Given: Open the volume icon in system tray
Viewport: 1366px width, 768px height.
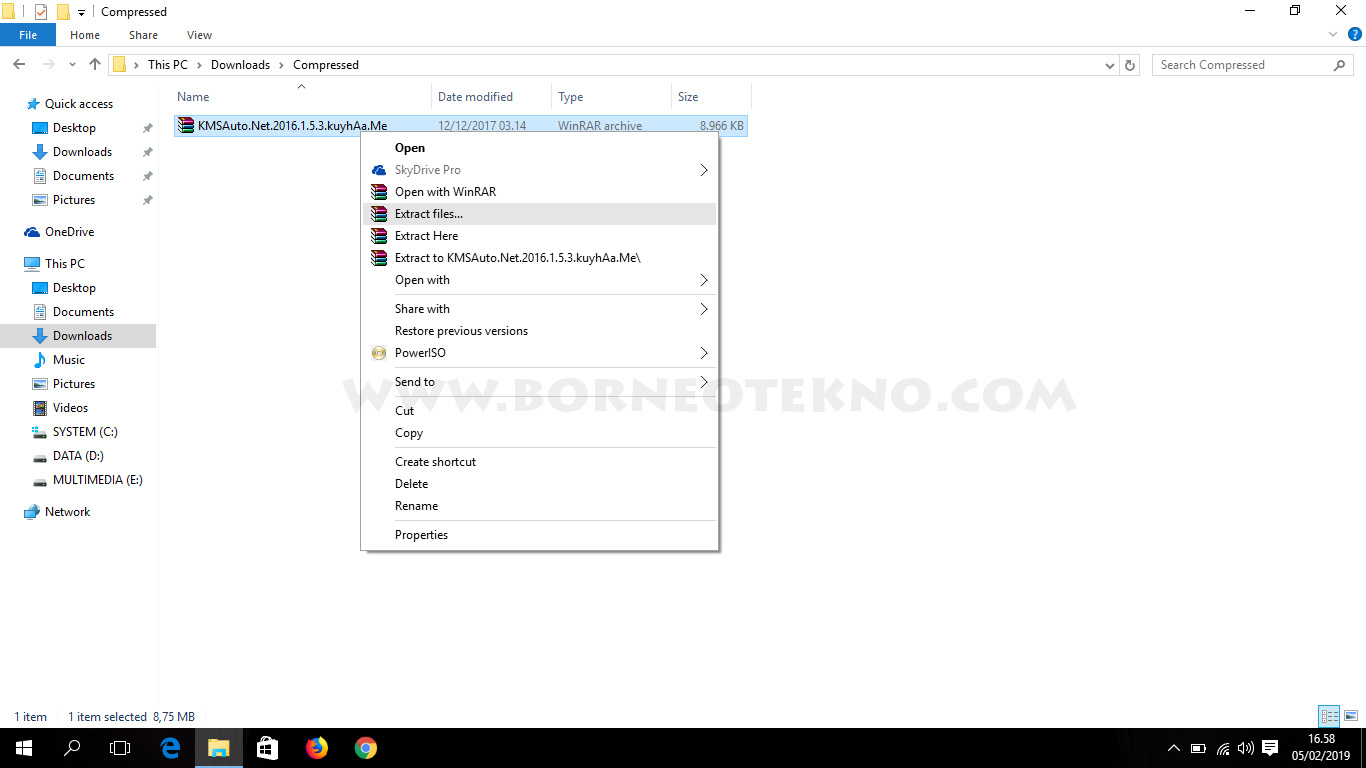Looking at the screenshot, I should point(1245,747).
